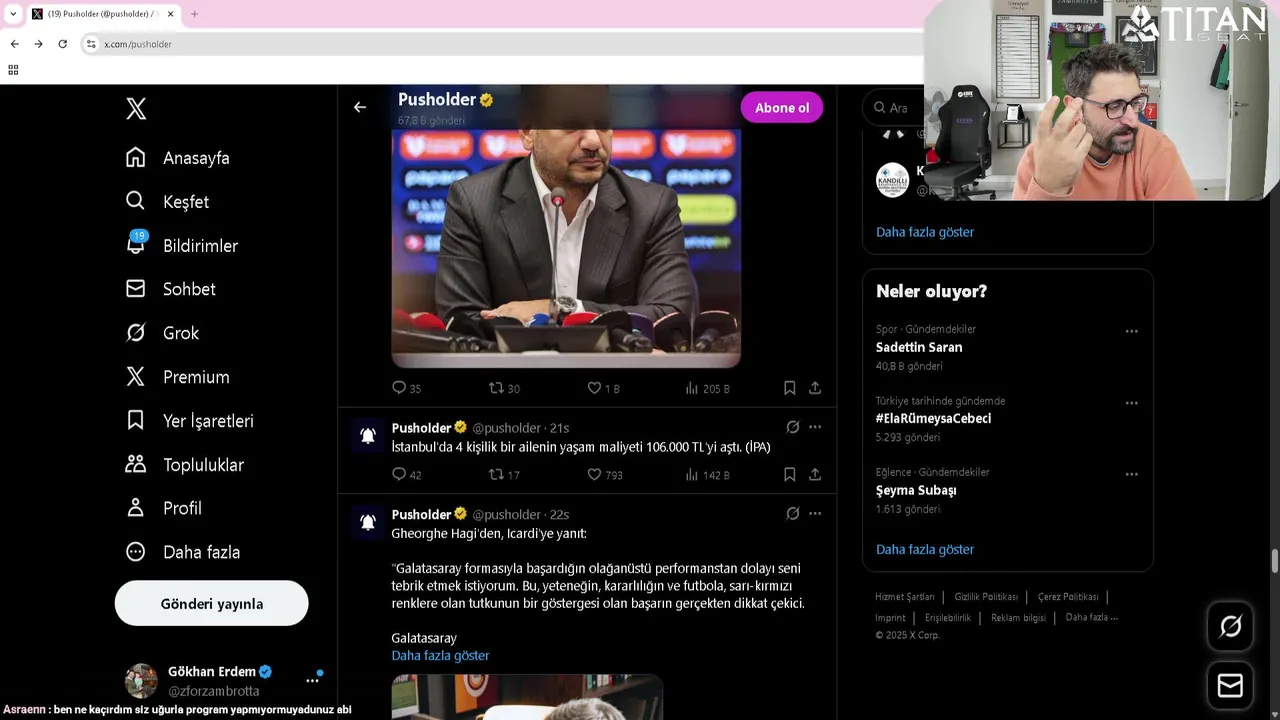
Task: Open more options on Gheorghe Hagi post
Action: click(815, 514)
